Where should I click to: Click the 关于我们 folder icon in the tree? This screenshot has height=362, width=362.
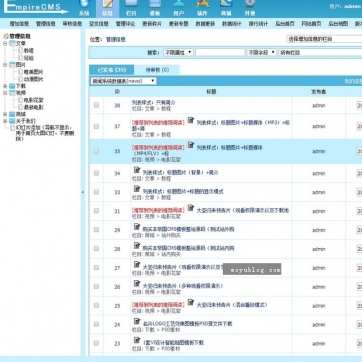12,121
